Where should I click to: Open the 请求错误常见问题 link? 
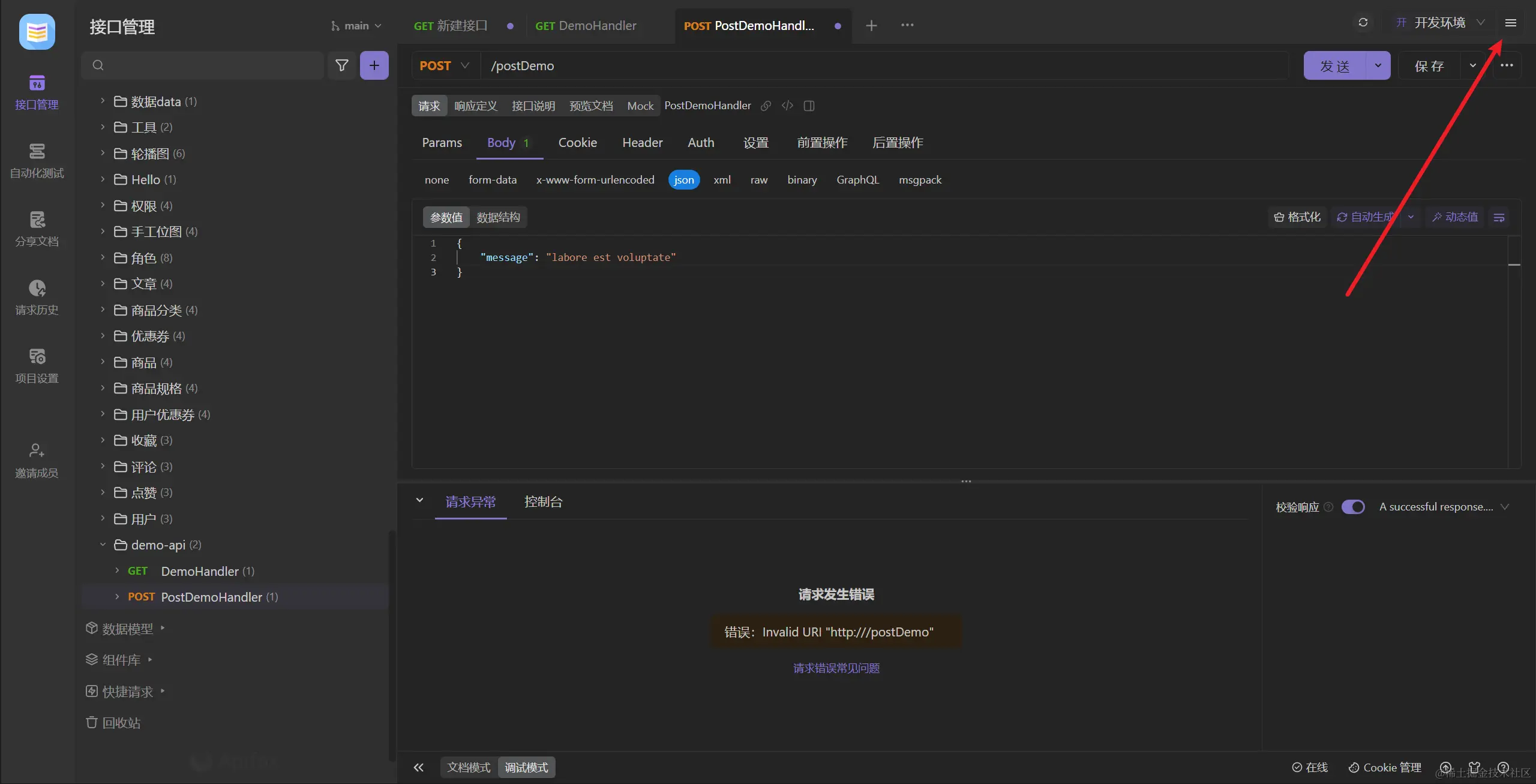coord(836,668)
